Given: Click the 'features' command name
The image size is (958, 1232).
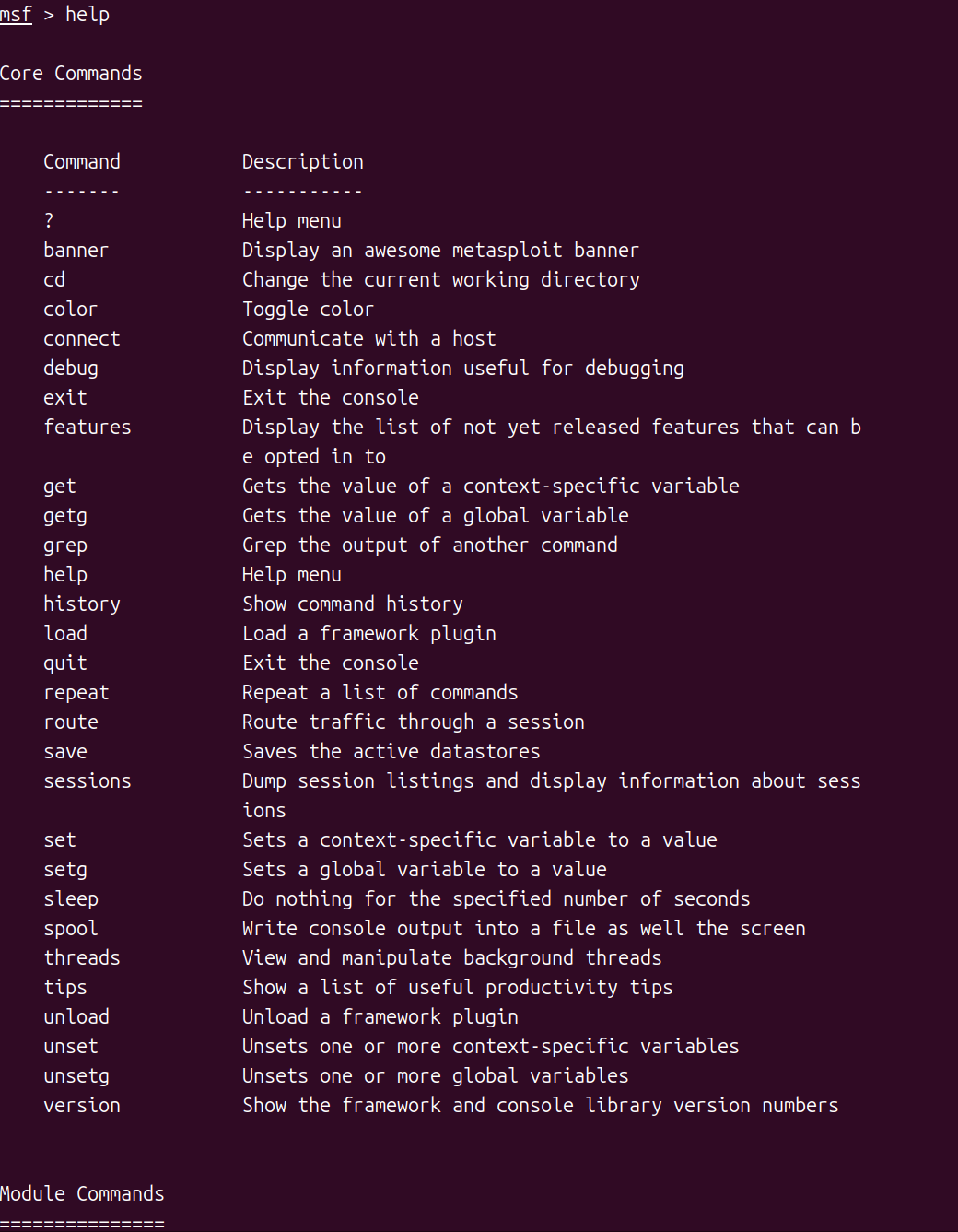Looking at the screenshot, I should click(x=88, y=428).
